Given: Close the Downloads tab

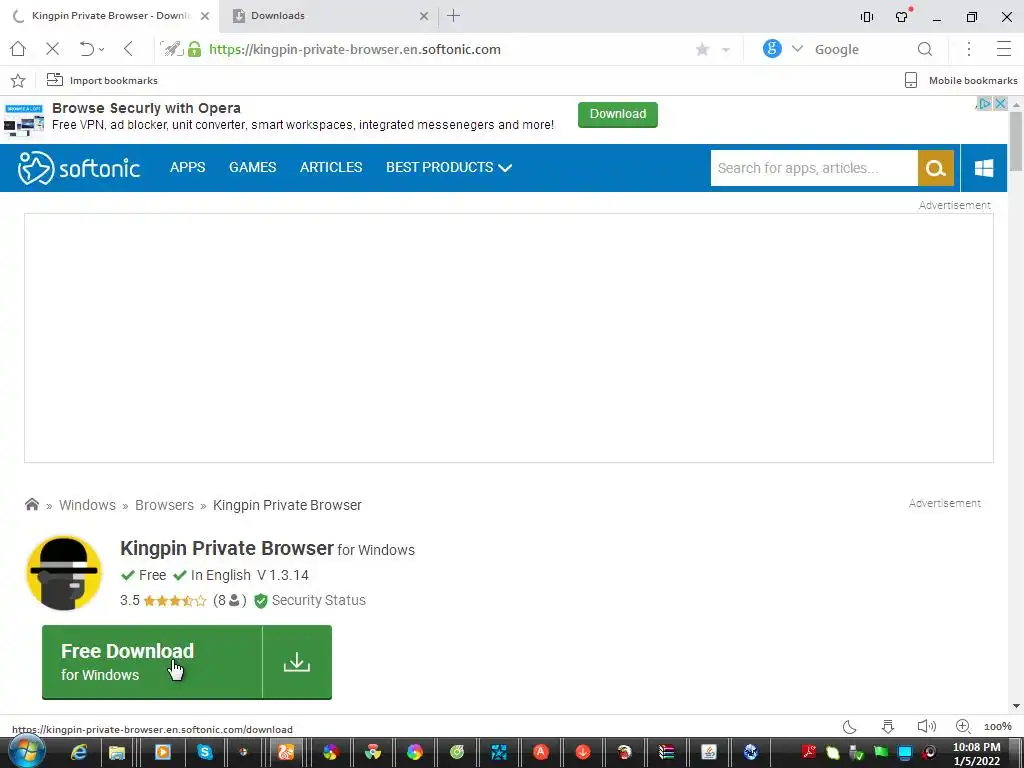Looking at the screenshot, I should (x=424, y=16).
